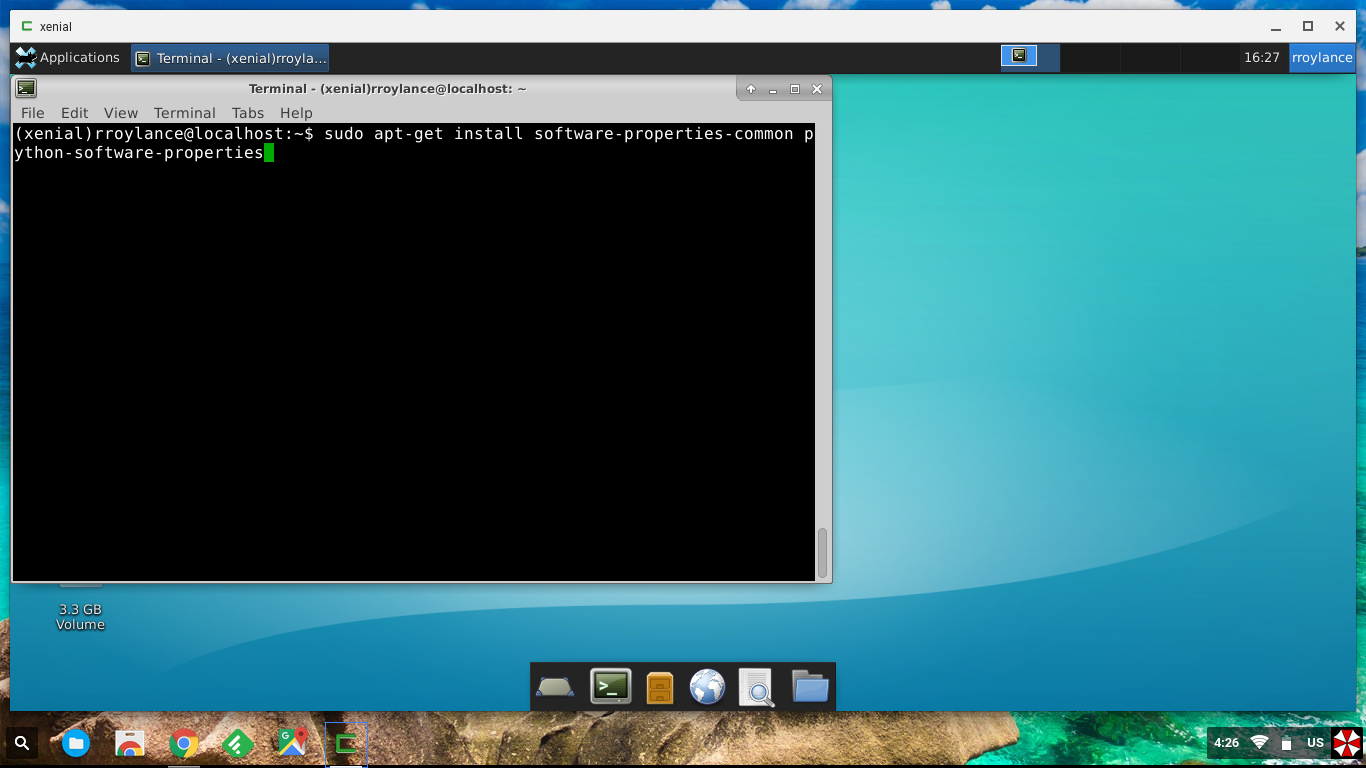1366x768 pixels.
Task: Open the green Feedly shelf icon
Action: pyautogui.click(x=237, y=743)
